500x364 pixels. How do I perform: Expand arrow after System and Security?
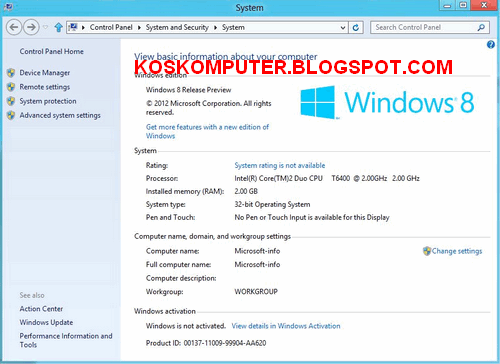[x=215, y=28]
